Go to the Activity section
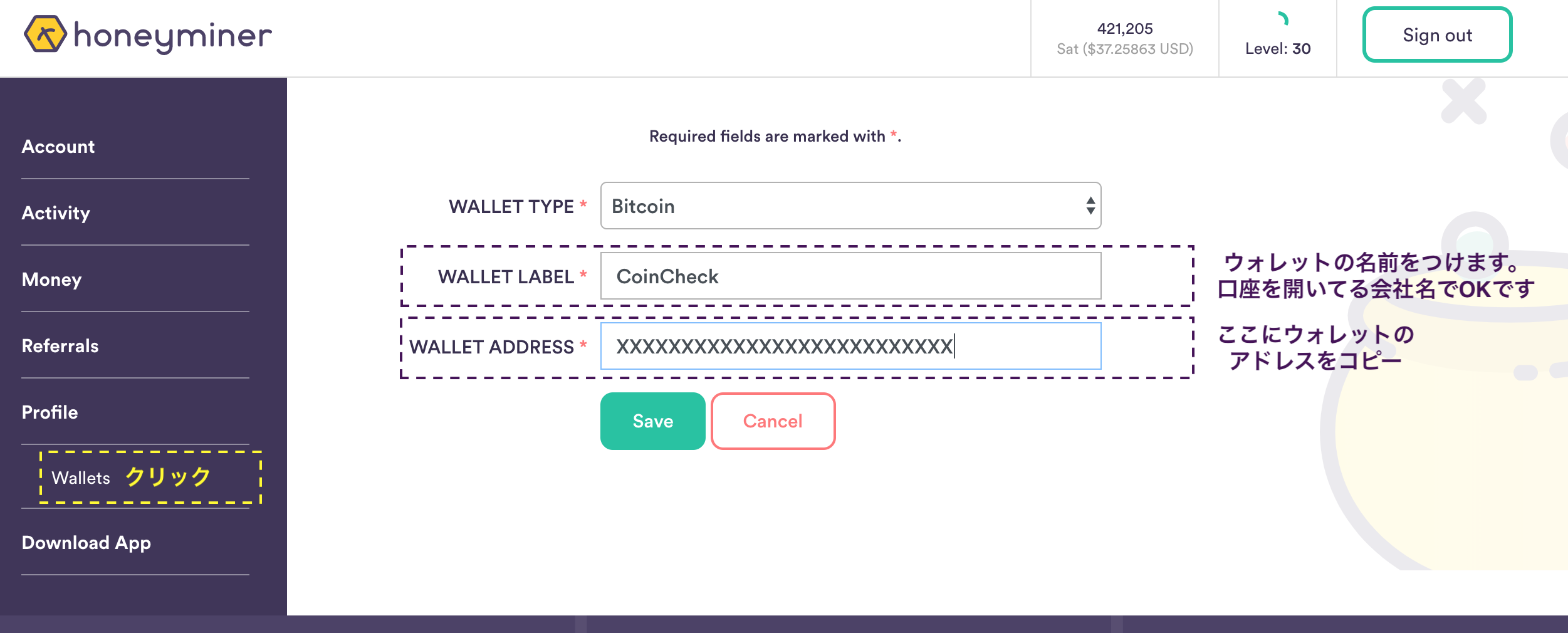 pyautogui.click(x=56, y=213)
